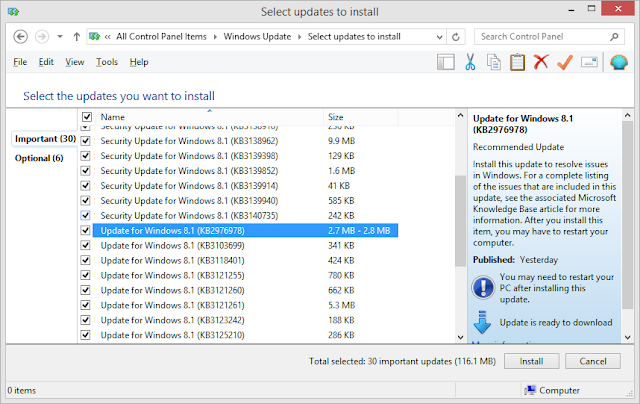Click the update list scroll down arrow
This screenshot has width=640, height=404.
460,337
